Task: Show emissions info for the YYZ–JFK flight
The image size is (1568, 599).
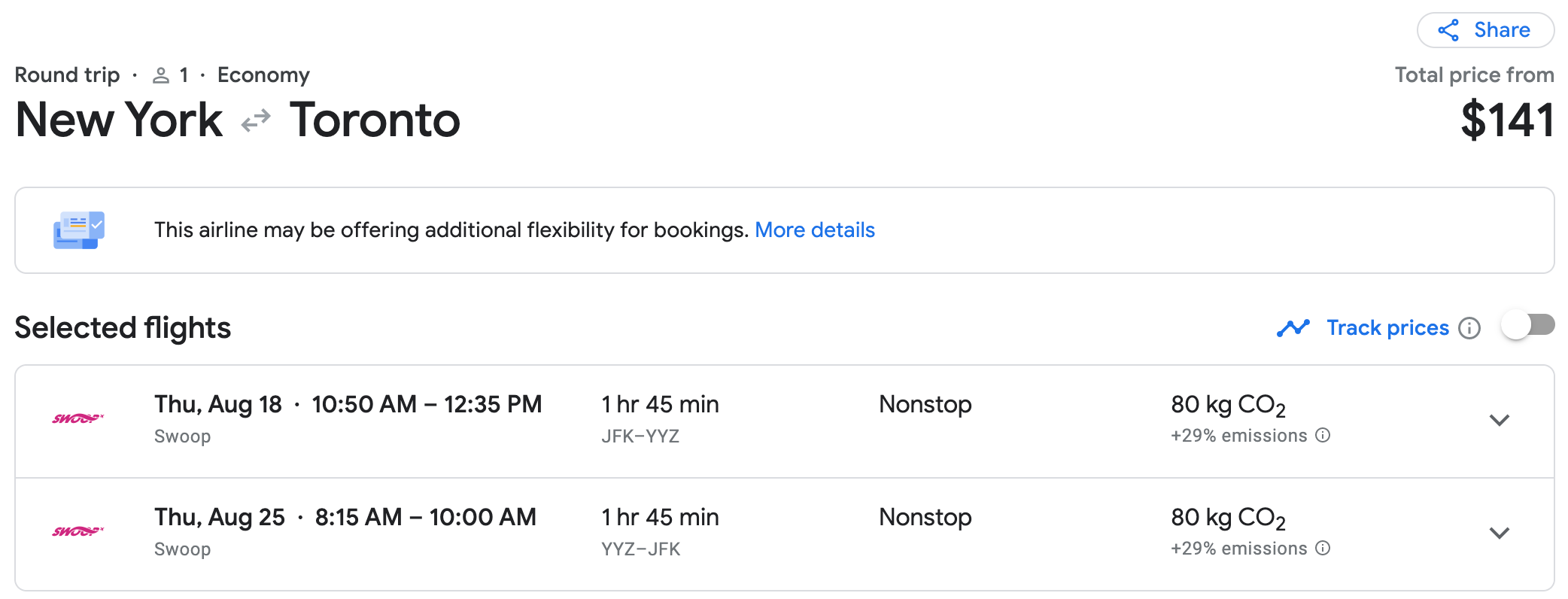Action: click(x=1323, y=548)
